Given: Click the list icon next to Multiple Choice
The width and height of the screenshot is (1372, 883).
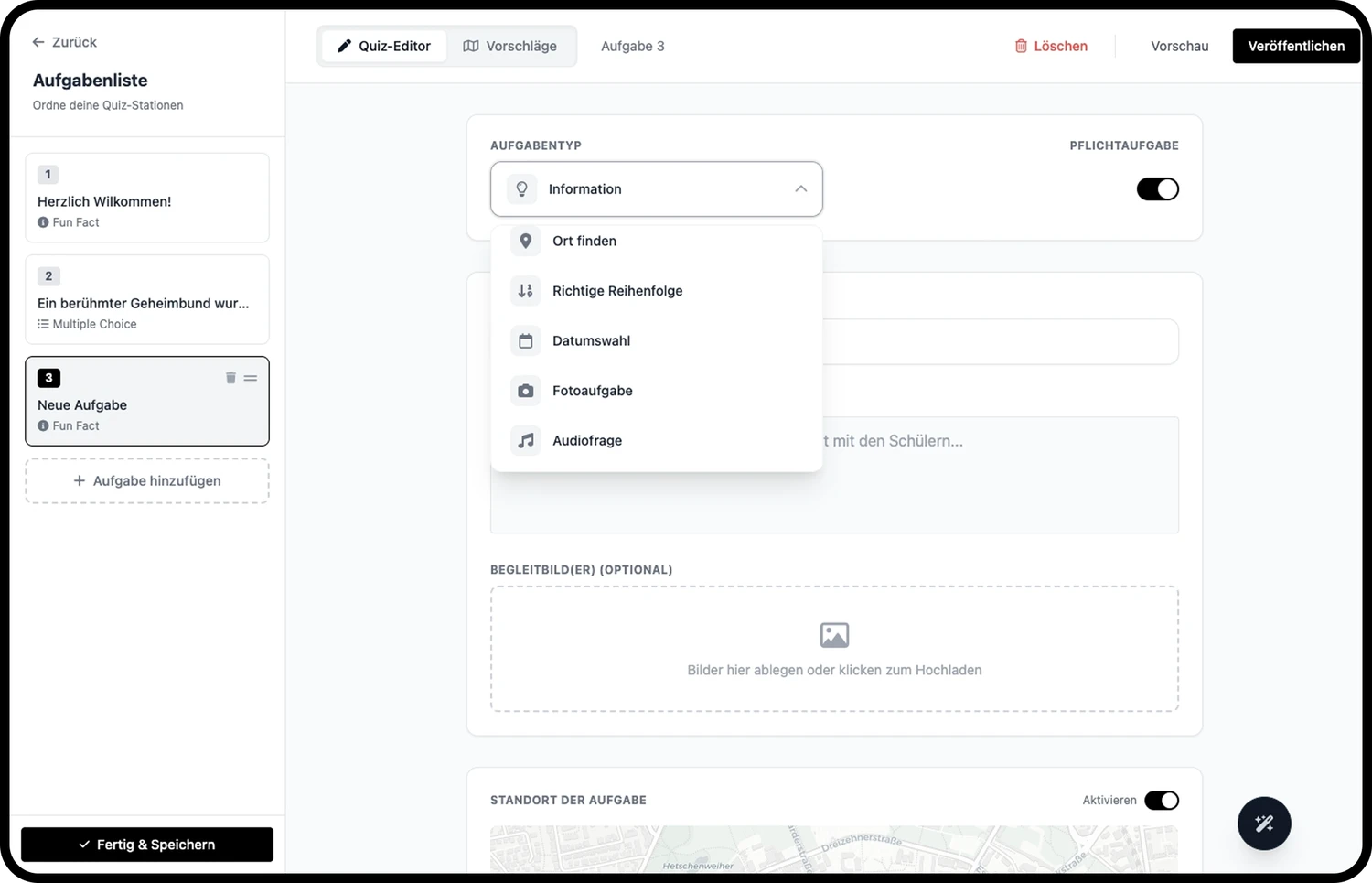Looking at the screenshot, I should coord(43,324).
